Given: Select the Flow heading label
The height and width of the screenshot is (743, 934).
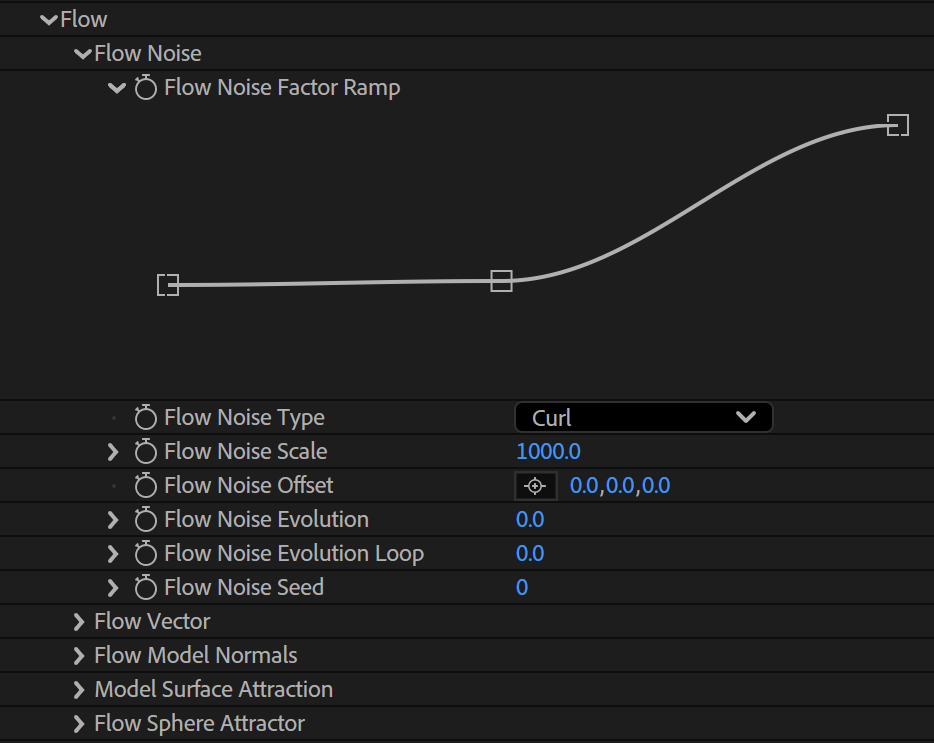Looking at the screenshot, I should (83, 20).
